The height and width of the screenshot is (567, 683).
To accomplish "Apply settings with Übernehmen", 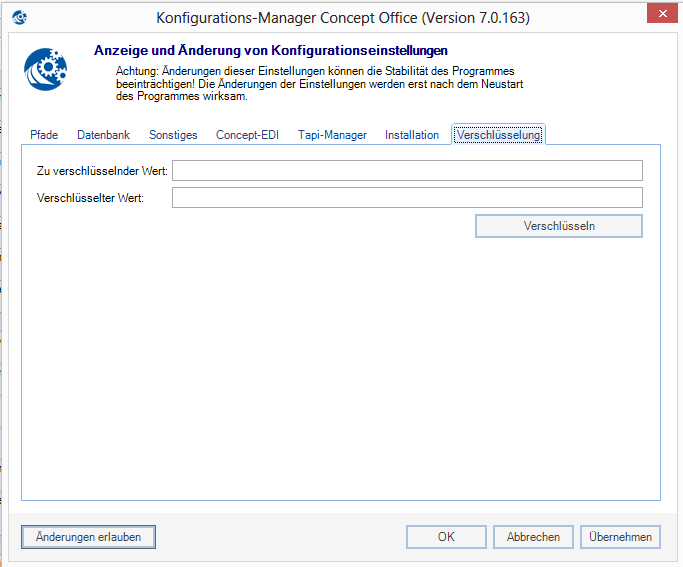I will tap(620, 537).
